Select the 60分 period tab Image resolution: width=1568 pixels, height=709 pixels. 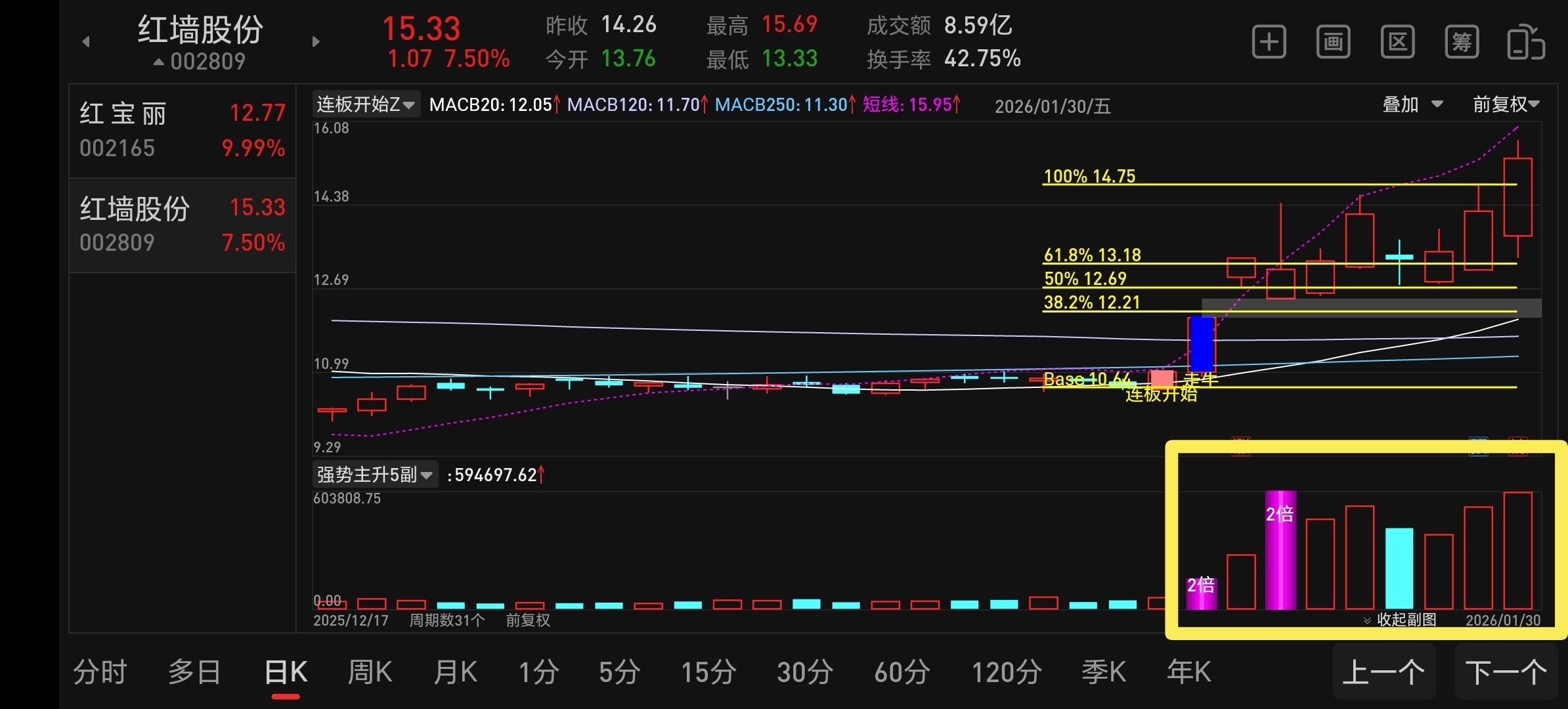click(902, 672)
